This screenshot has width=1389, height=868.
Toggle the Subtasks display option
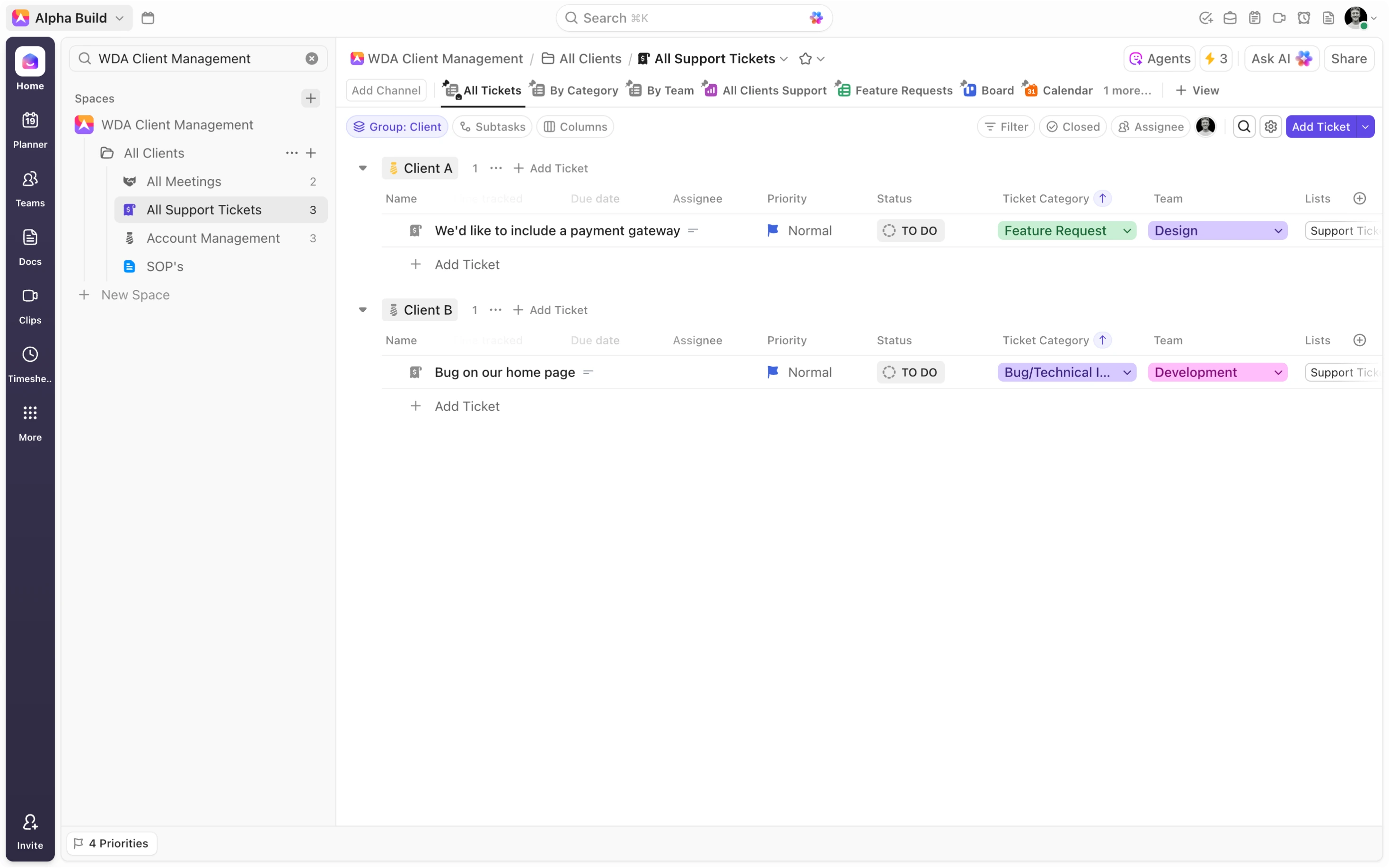coord(492,126)
